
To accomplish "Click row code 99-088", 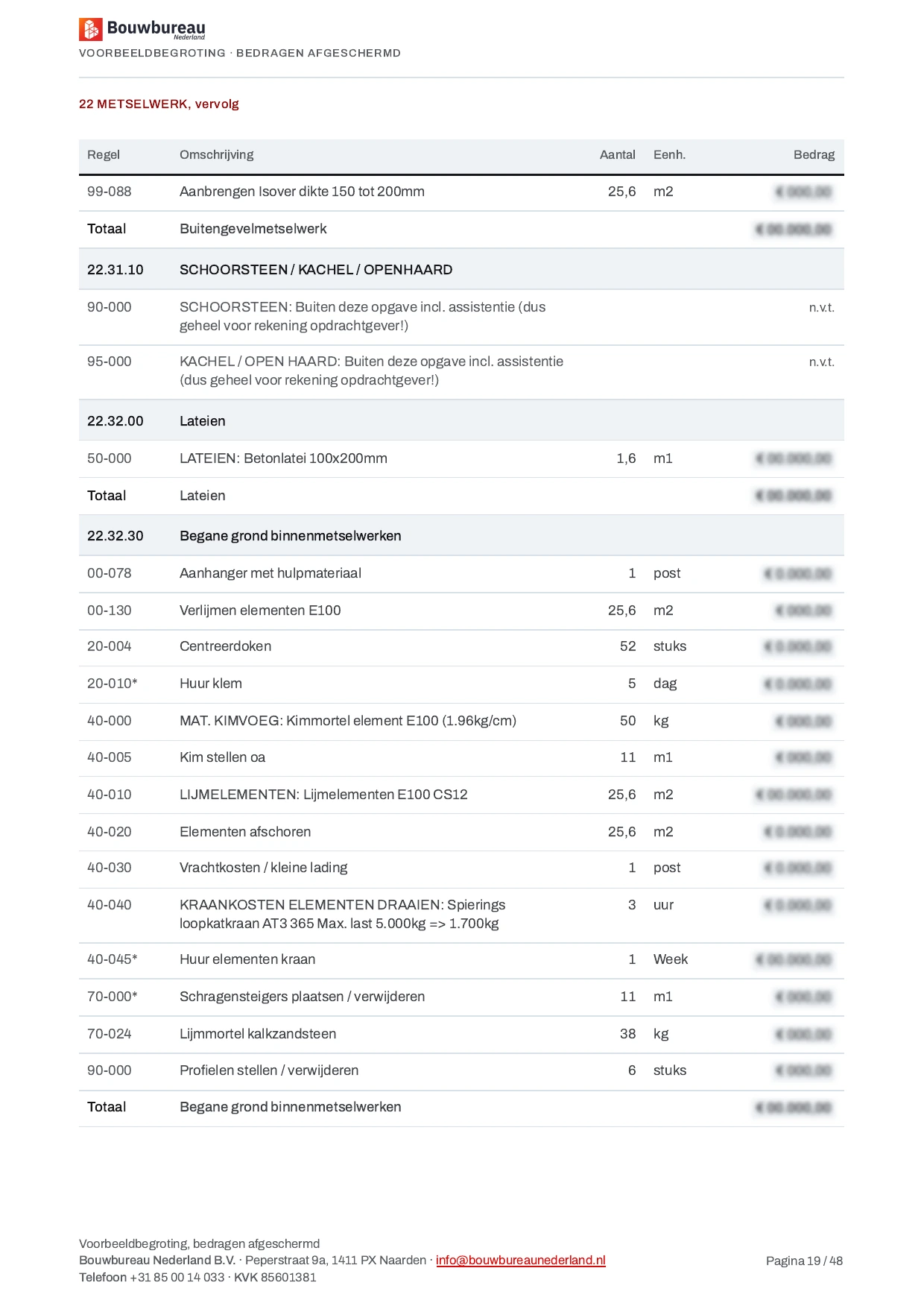I will [109, 192].
